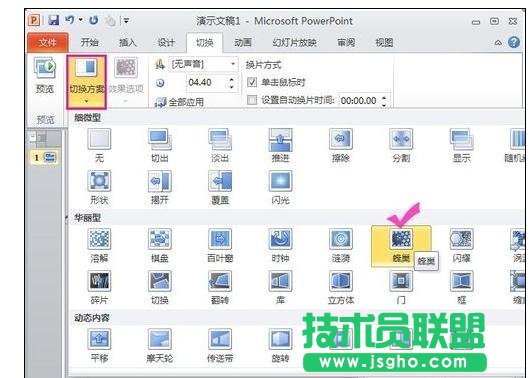Select the 门 (Doors) transition
This screenshot has width=530, height=378.
pyautogui.click(x=401, y=288)
